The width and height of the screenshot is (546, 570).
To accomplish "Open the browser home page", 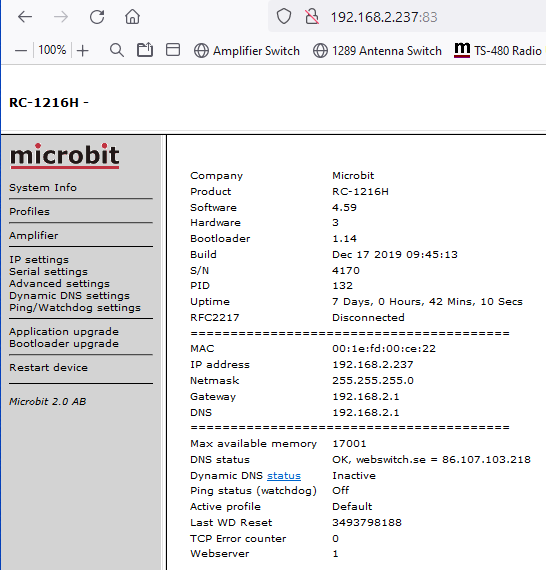I will pyautogui.click(x=132, y=17).
